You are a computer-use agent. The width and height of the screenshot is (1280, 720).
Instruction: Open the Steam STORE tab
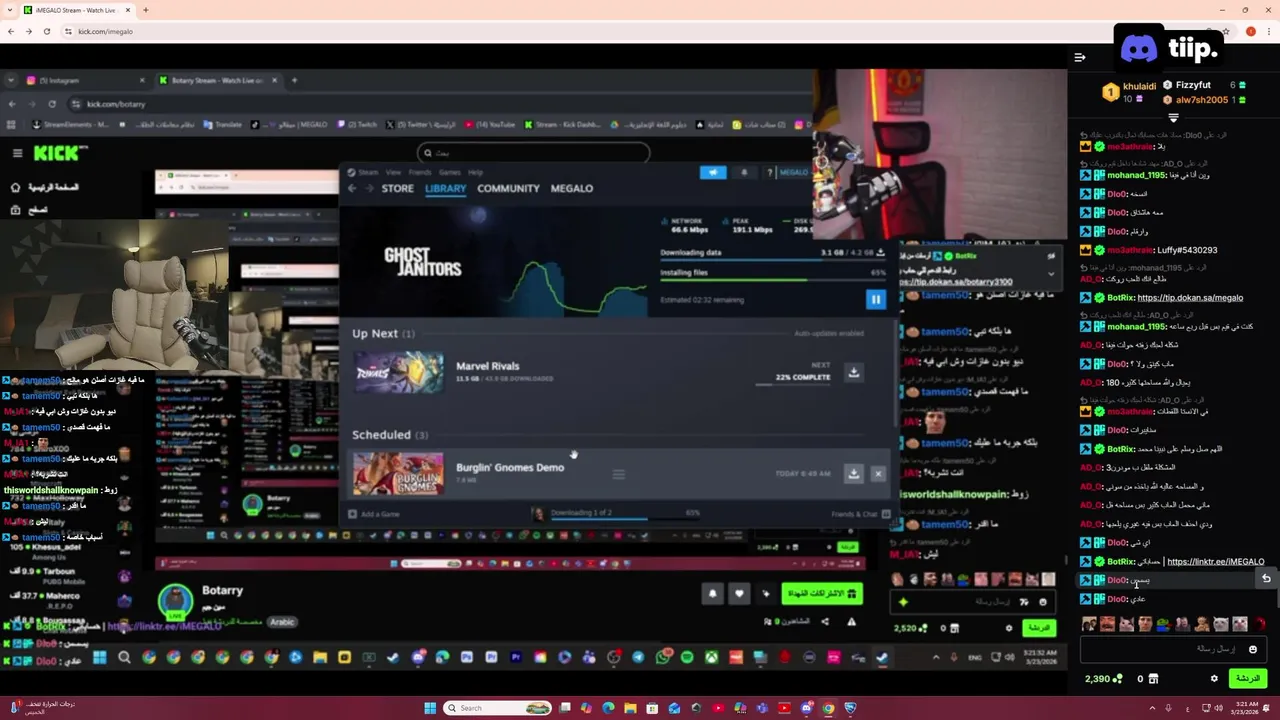click(x=397, y=188)
